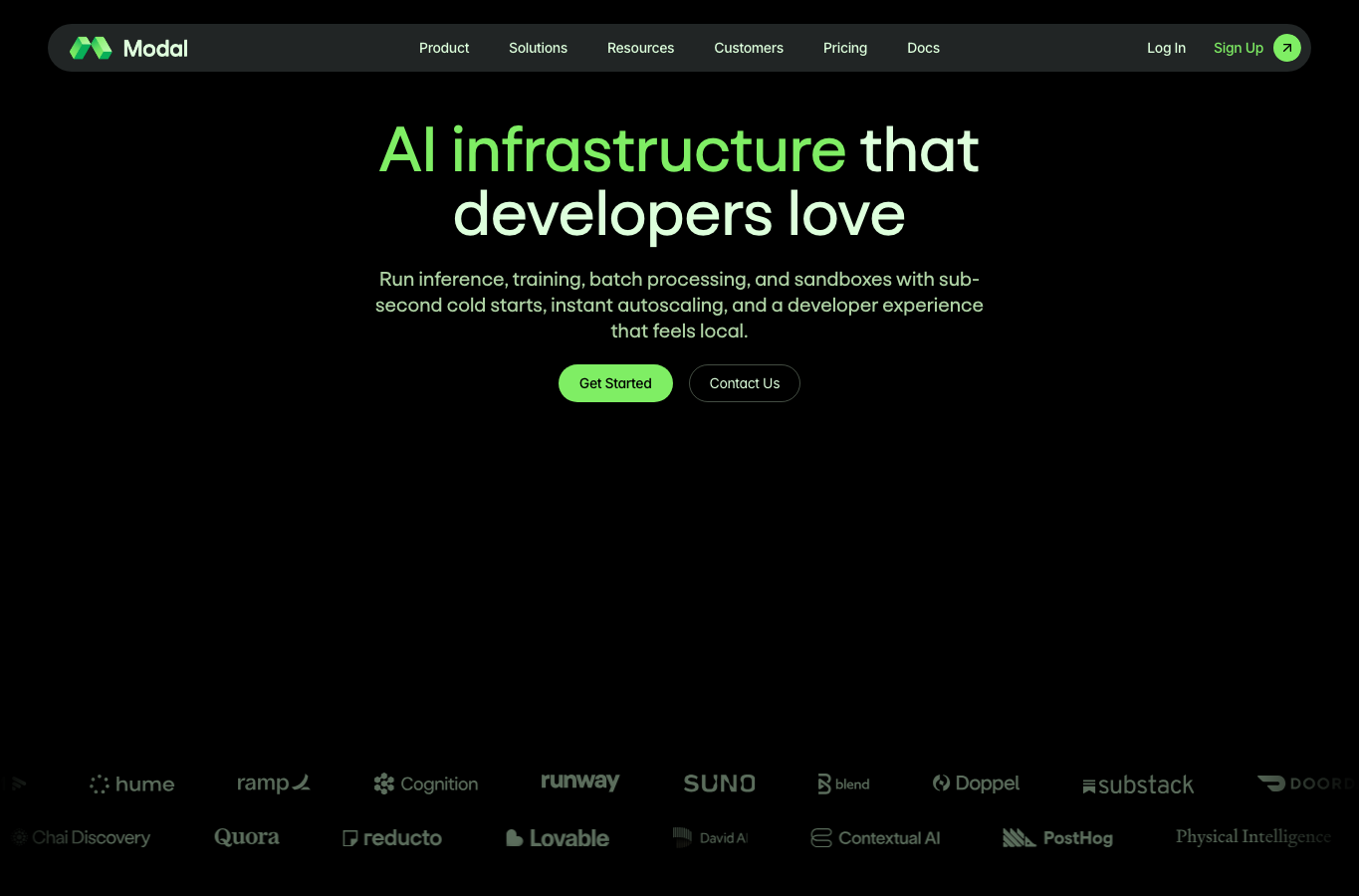Click the Contact Us button

pos(745,383)
